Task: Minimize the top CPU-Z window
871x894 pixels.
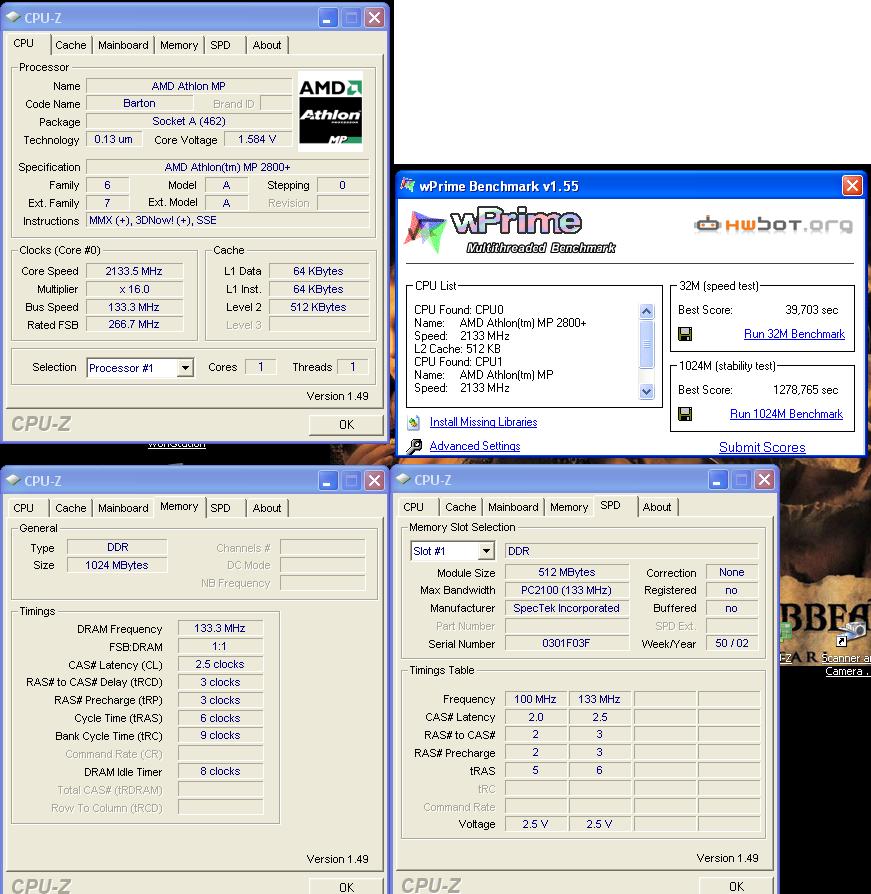Action: (327, 18)
